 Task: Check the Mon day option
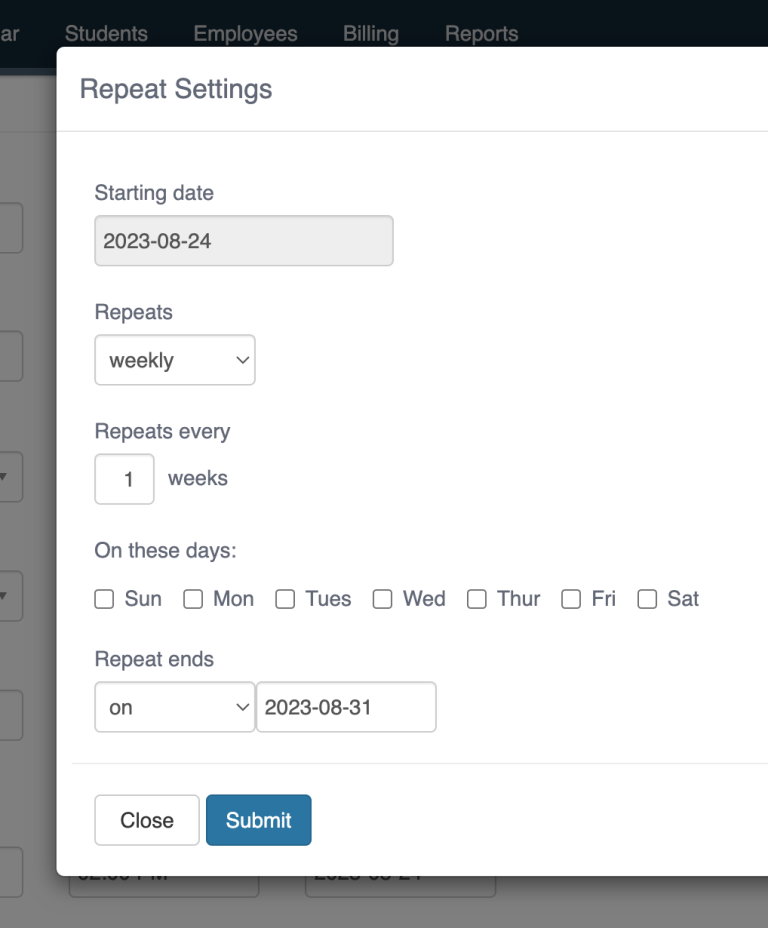tap(193, 599)
